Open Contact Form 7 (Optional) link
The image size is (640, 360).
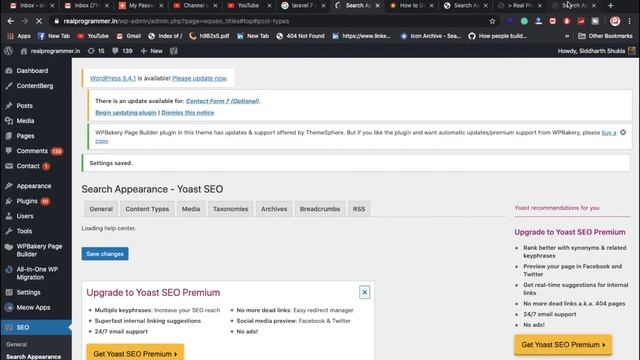(x=222, y=101)
